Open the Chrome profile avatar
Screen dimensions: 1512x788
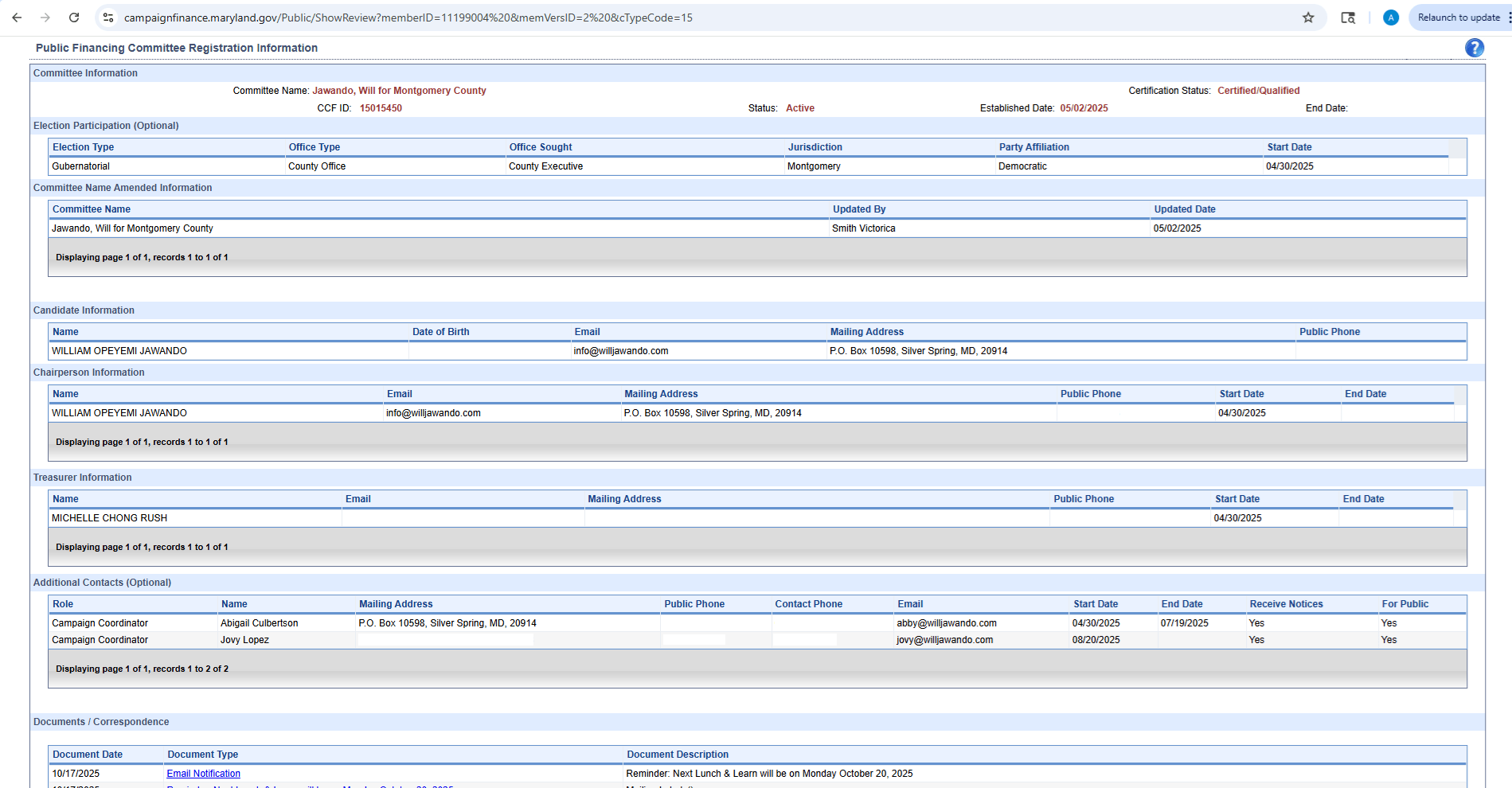coord(1391,18)
